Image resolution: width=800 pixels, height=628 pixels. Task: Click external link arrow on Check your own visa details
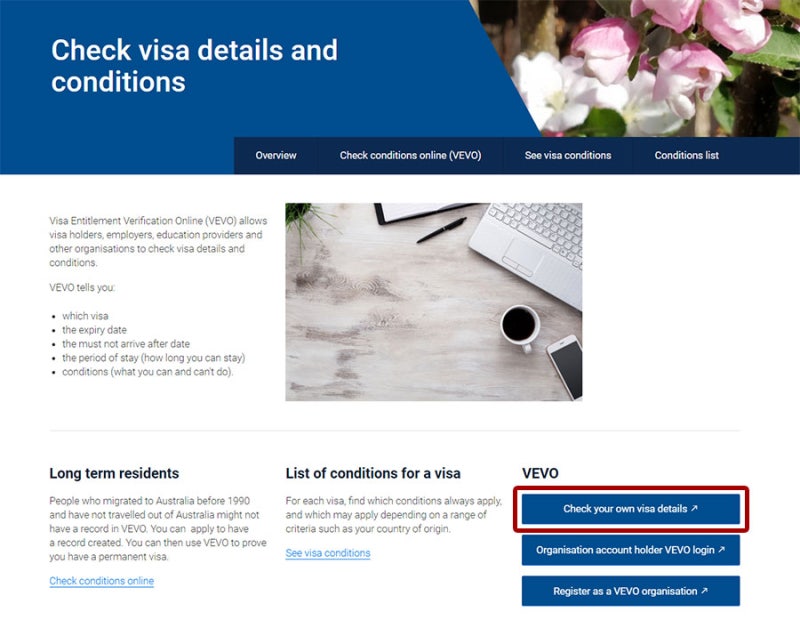694,508
